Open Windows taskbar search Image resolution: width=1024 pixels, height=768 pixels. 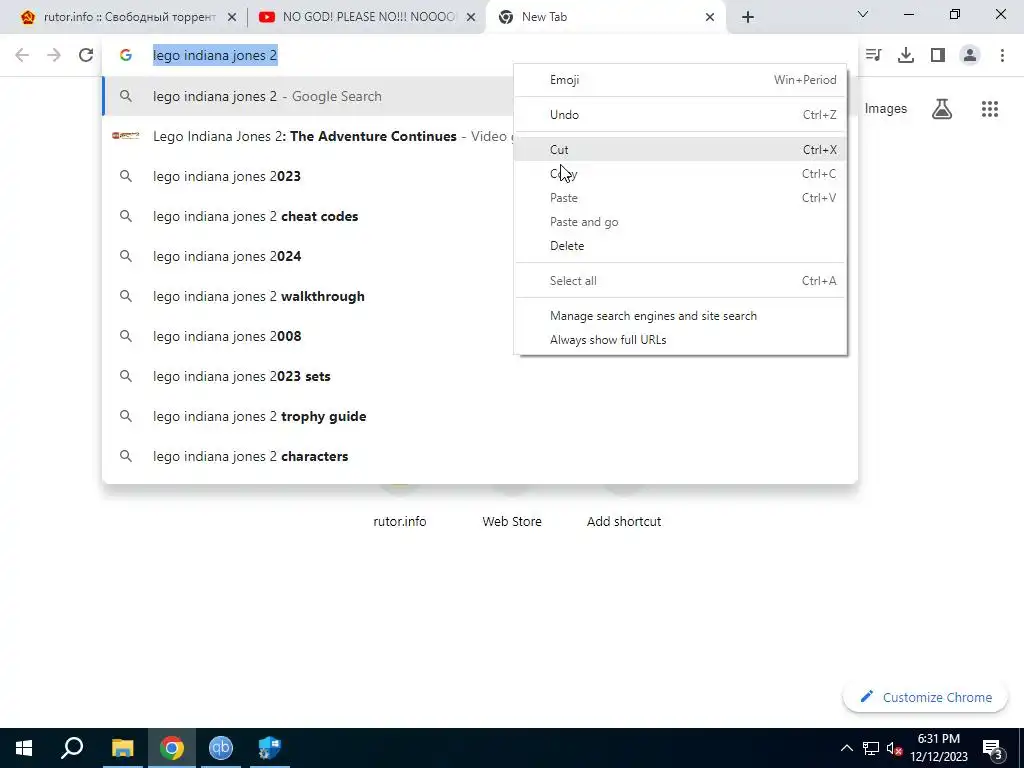pyautogui.click(x=72, y=748)
